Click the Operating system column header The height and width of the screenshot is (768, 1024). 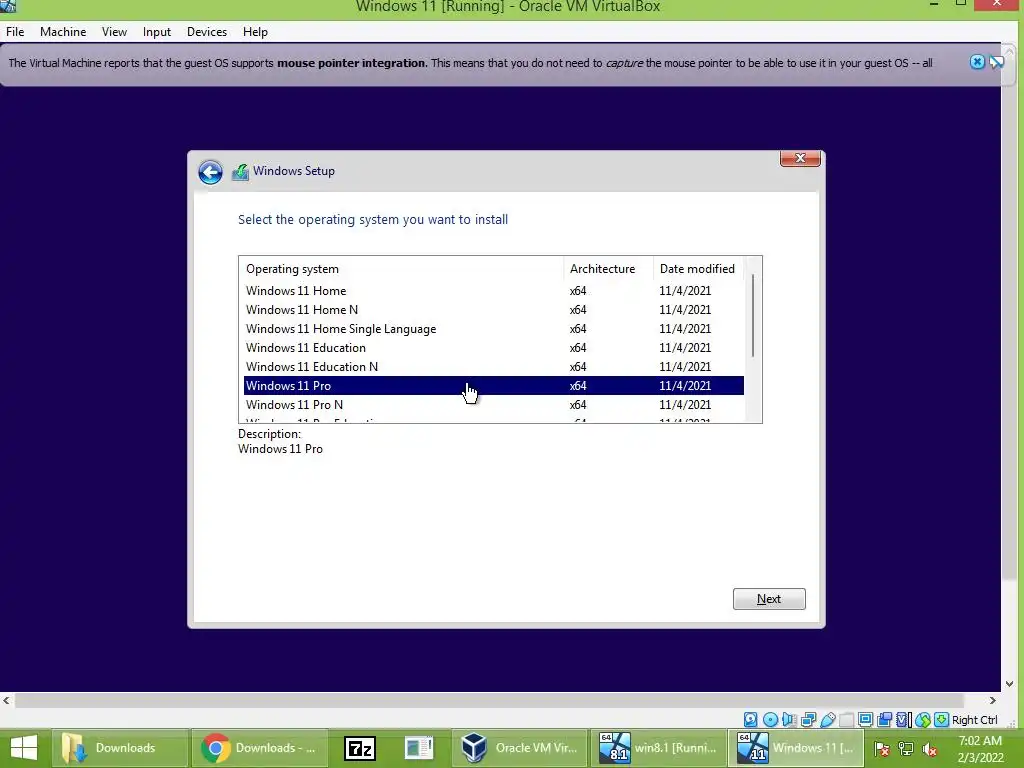(x=401, y=269)
